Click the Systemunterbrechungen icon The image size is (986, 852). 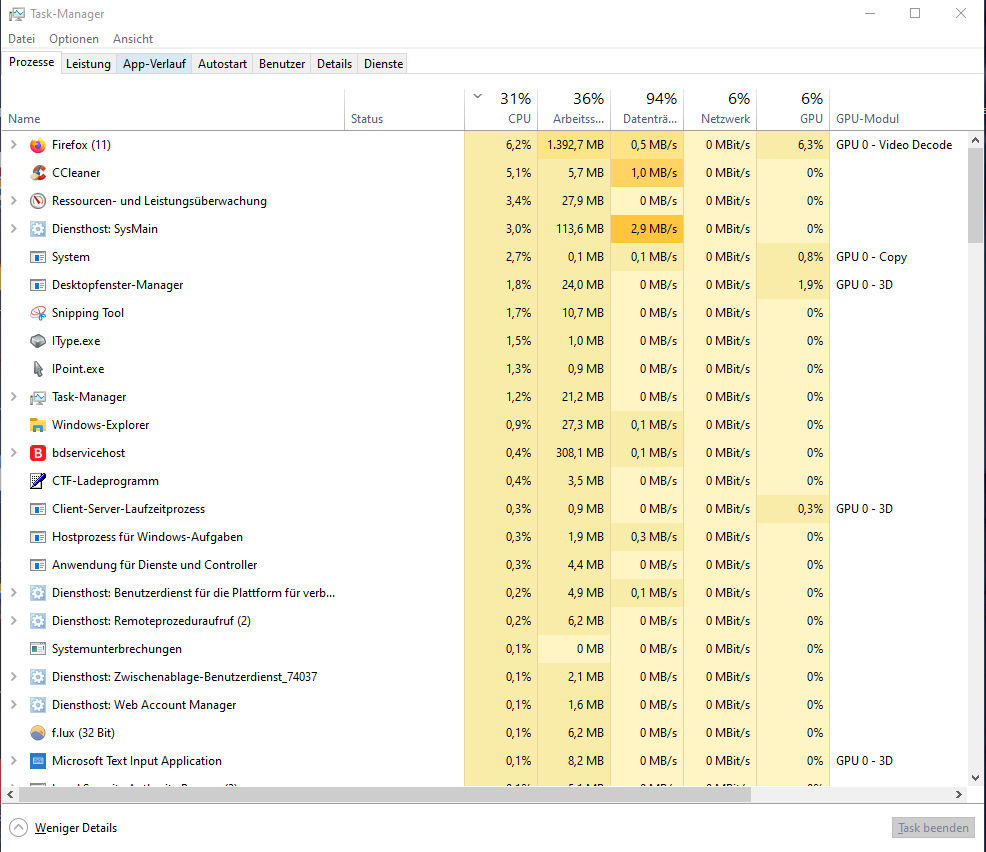pos(38,649)
